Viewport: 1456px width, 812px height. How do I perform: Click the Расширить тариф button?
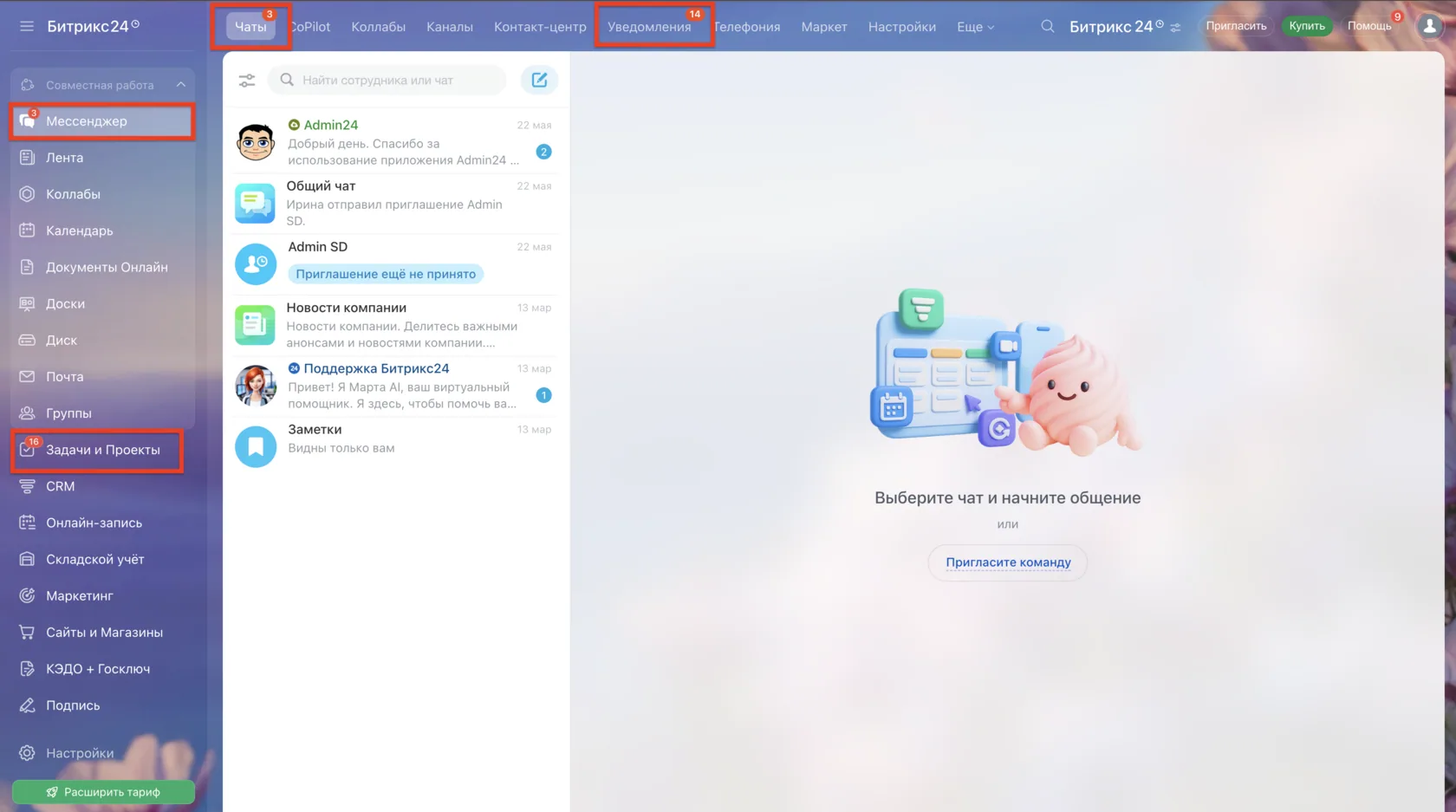click(x=103, y=792)
